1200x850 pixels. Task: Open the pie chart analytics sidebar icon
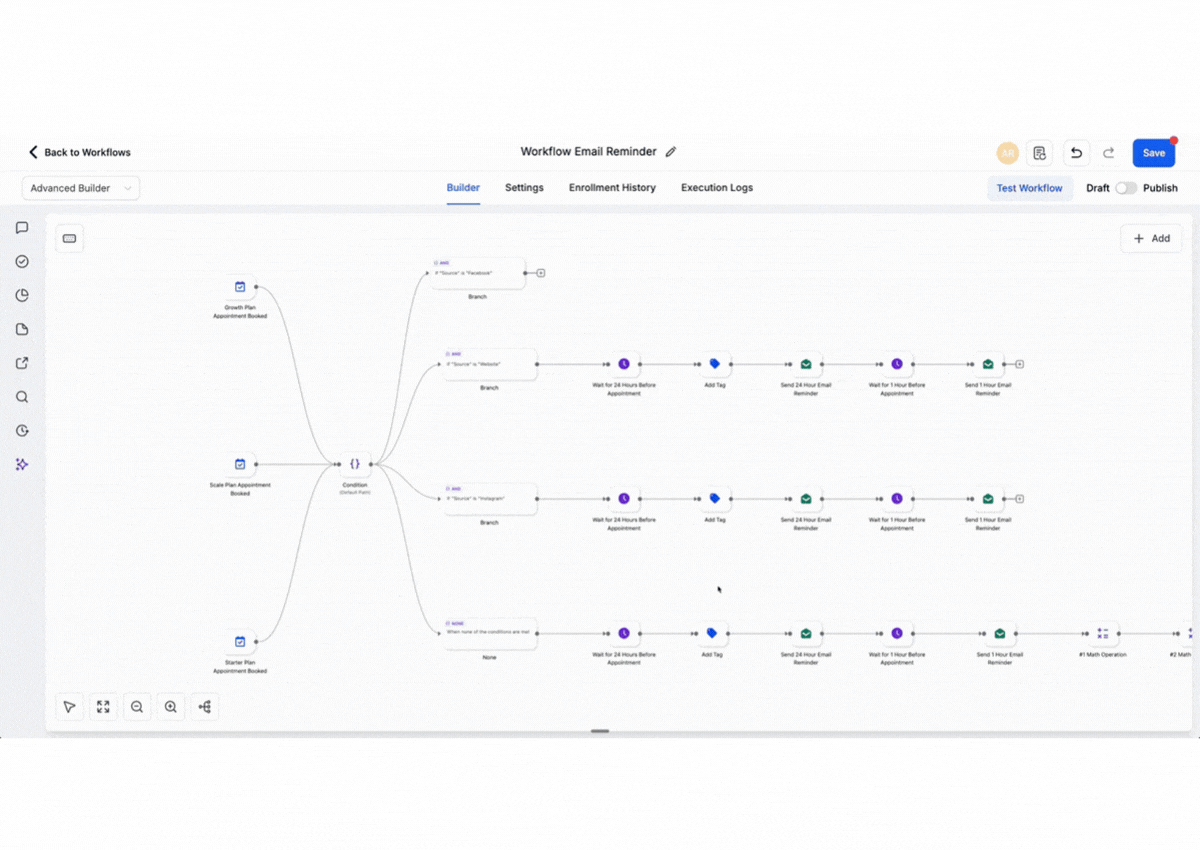click(x=22, y=295)
